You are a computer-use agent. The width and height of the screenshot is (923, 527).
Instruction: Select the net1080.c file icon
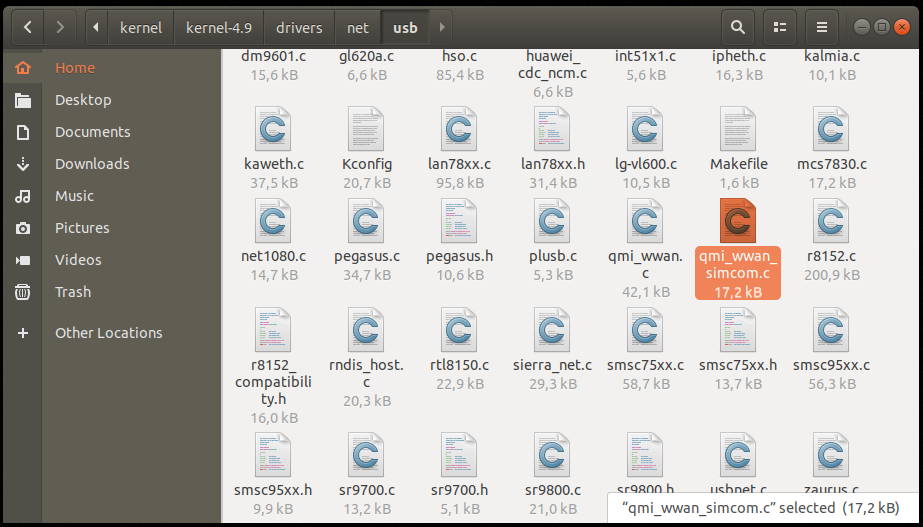(x=273, y=221)
